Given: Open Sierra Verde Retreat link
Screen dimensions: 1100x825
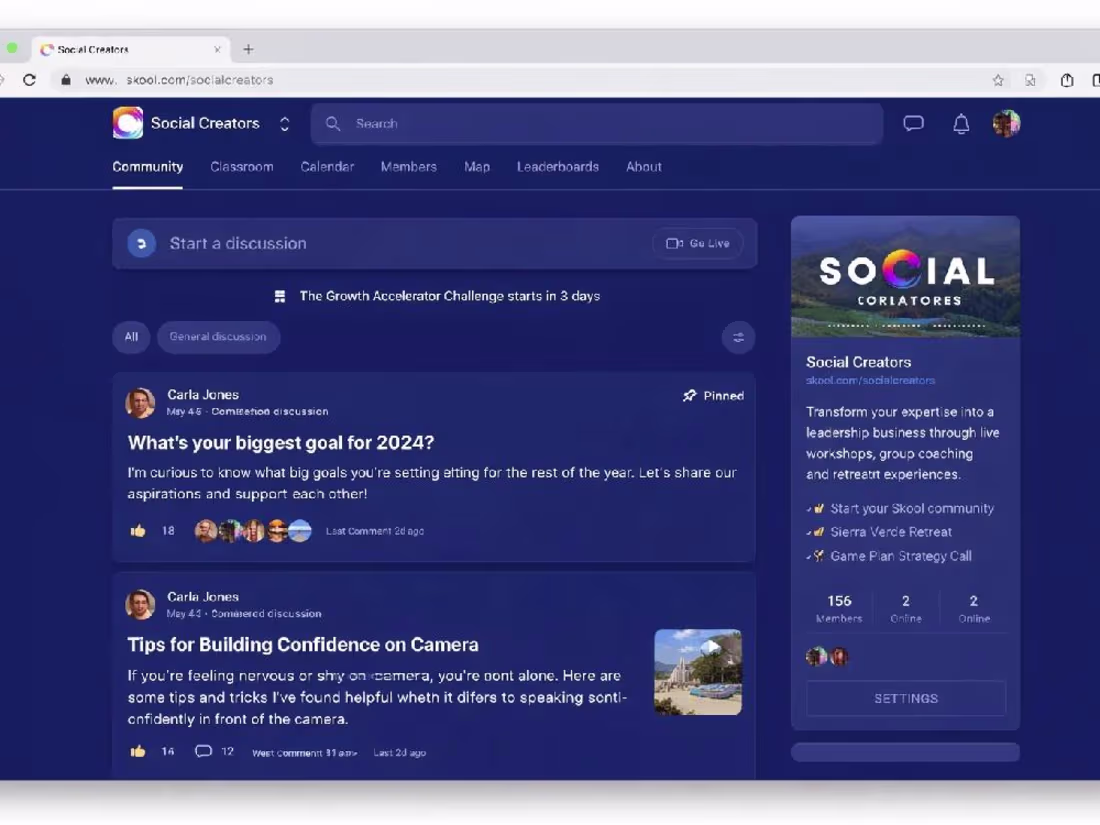Looking at the screenshot, I should click(x=891, y=532).
